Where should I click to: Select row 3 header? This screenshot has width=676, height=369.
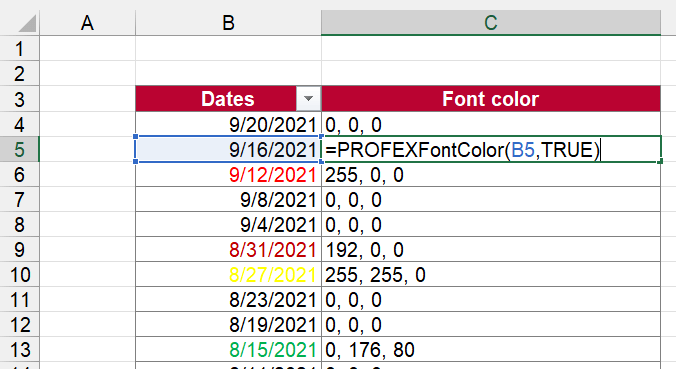(19, 99)
